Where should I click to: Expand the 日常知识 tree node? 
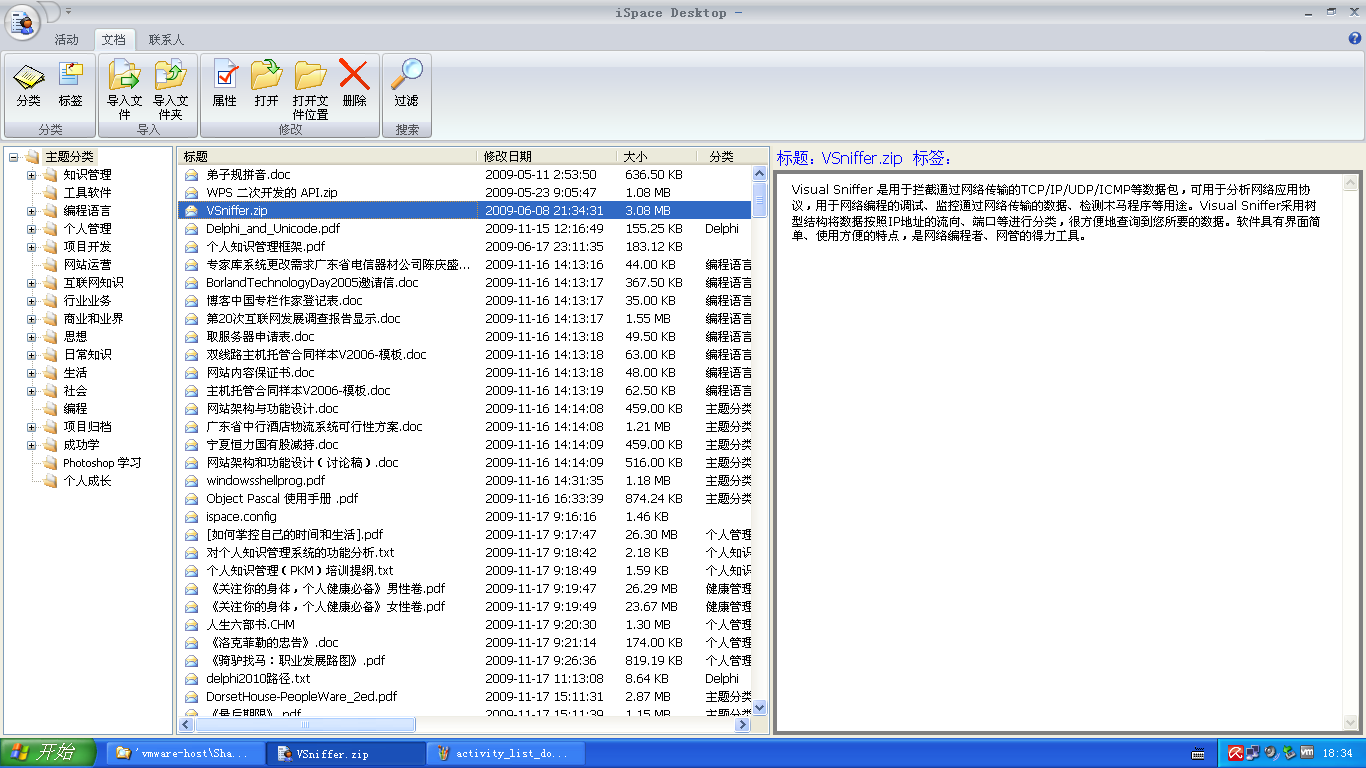pyautogui.click(x=32, y=355)
